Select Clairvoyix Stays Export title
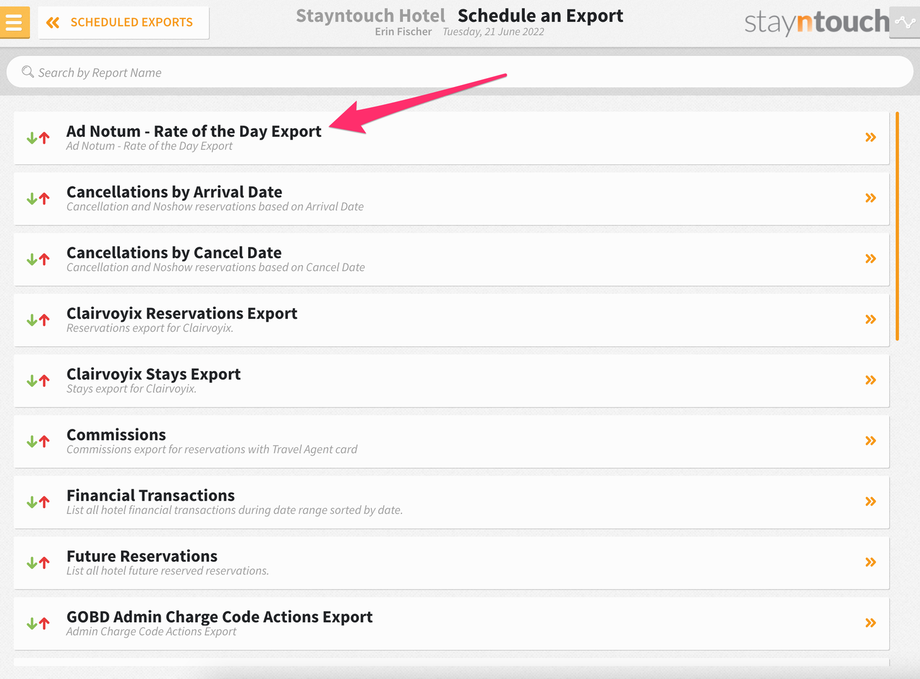The image size is (920, 679). tap(153, 374)
